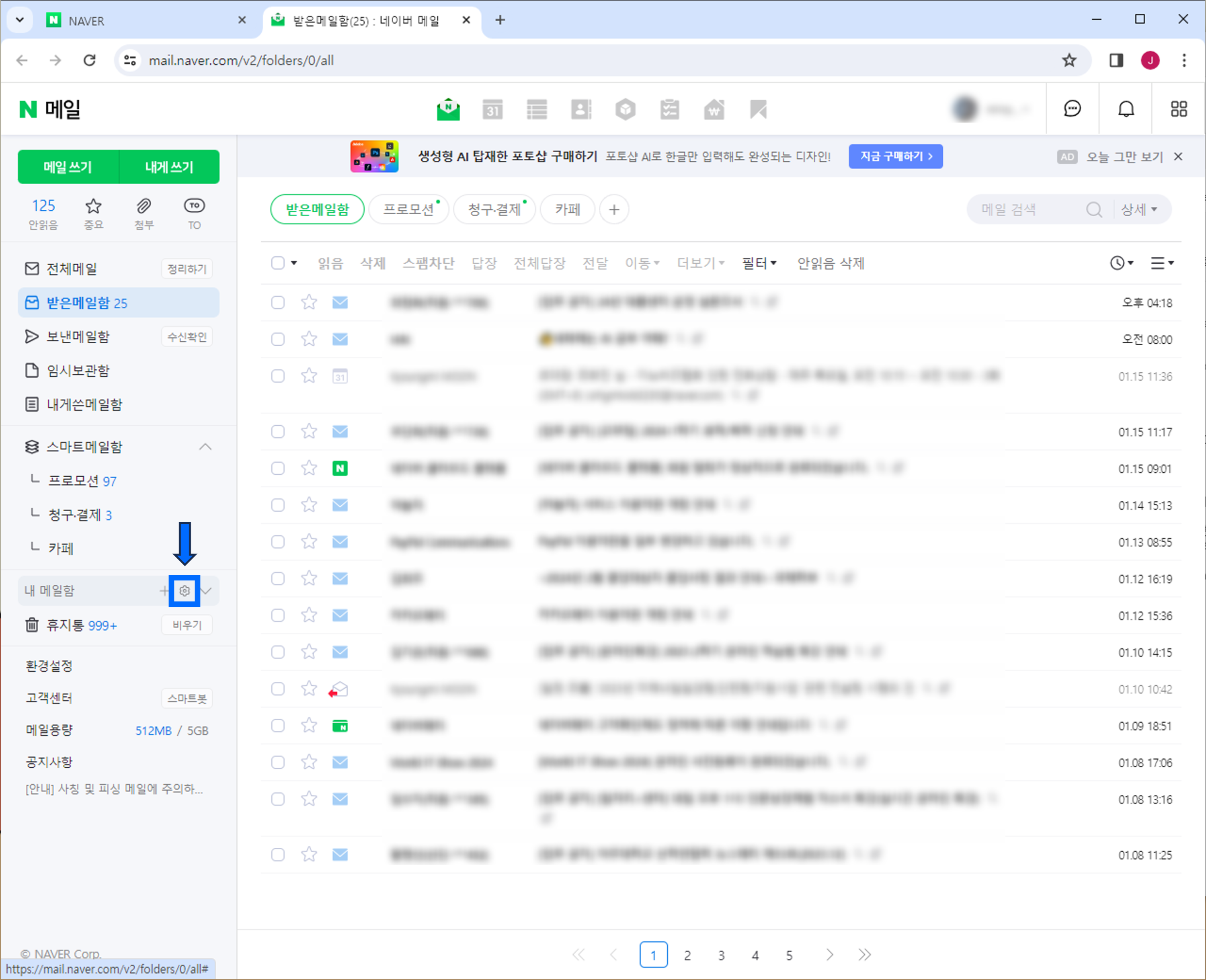Open the Naver Calendar icon in top bar
The height and width of the screenshot is (980, 1206).
[x=492, y=109]
